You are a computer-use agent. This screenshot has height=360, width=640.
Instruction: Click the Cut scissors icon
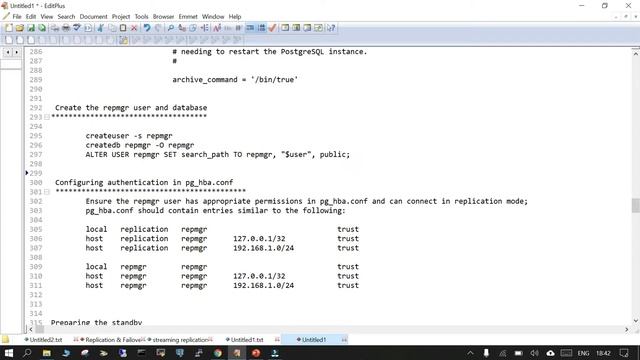click(x=100, y=28)
